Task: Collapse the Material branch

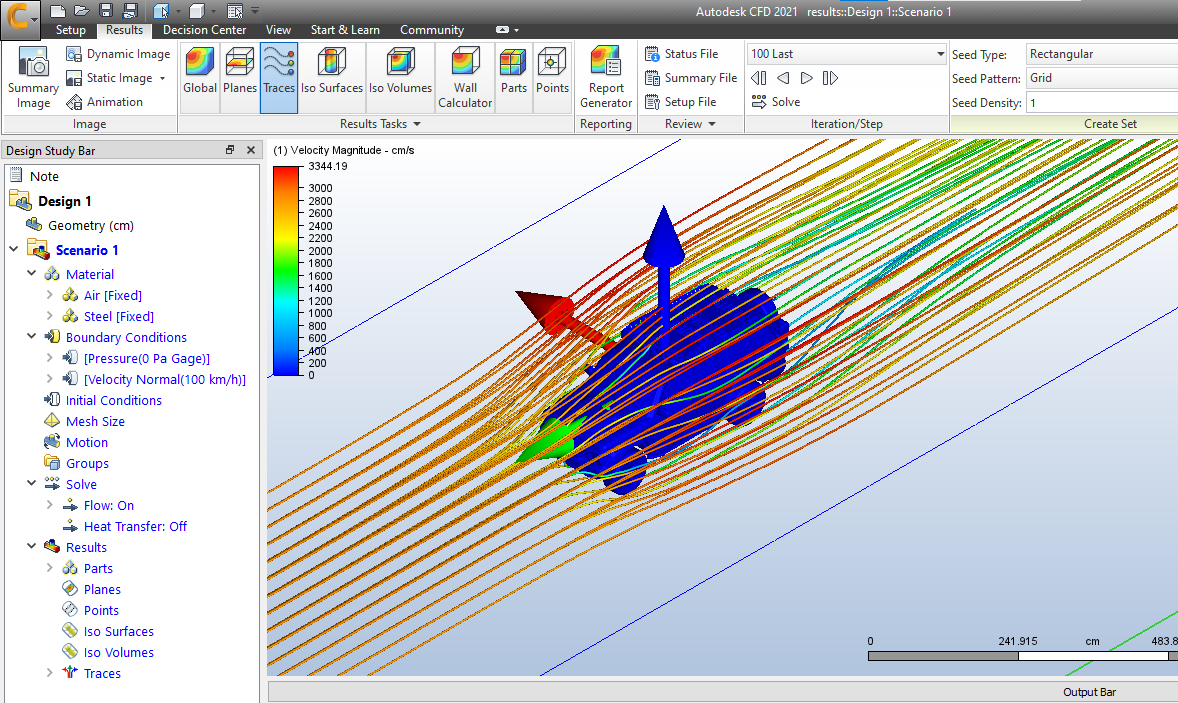Action: (32, 274)
